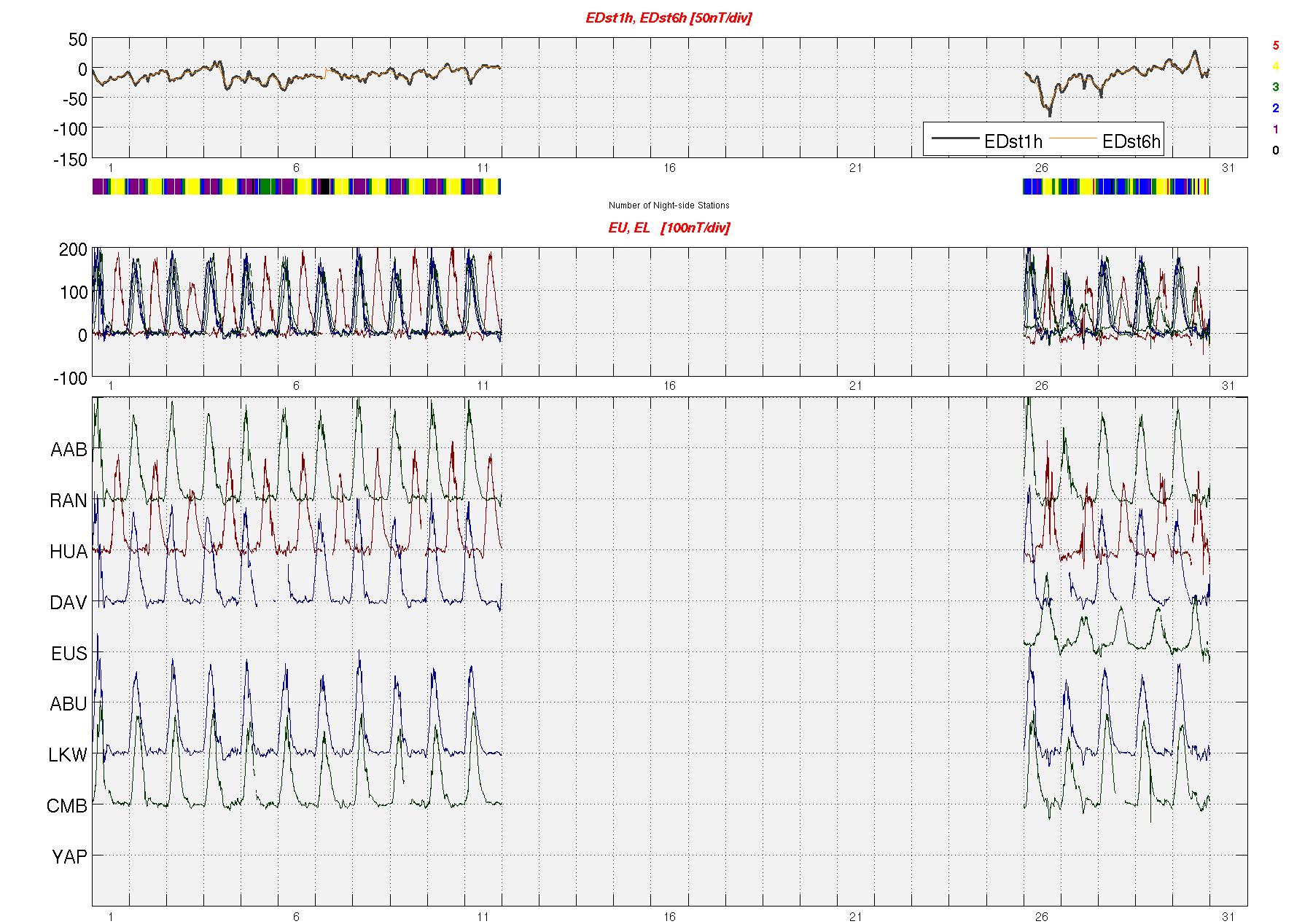Click day '31' on the station plot x-axis
The width and height of the screenshot is (1313, 924).
(x=1228, y=916)
